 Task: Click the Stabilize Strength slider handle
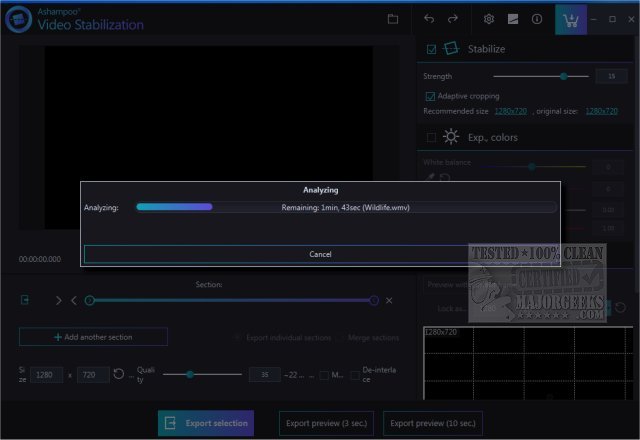tap(564, 76)
